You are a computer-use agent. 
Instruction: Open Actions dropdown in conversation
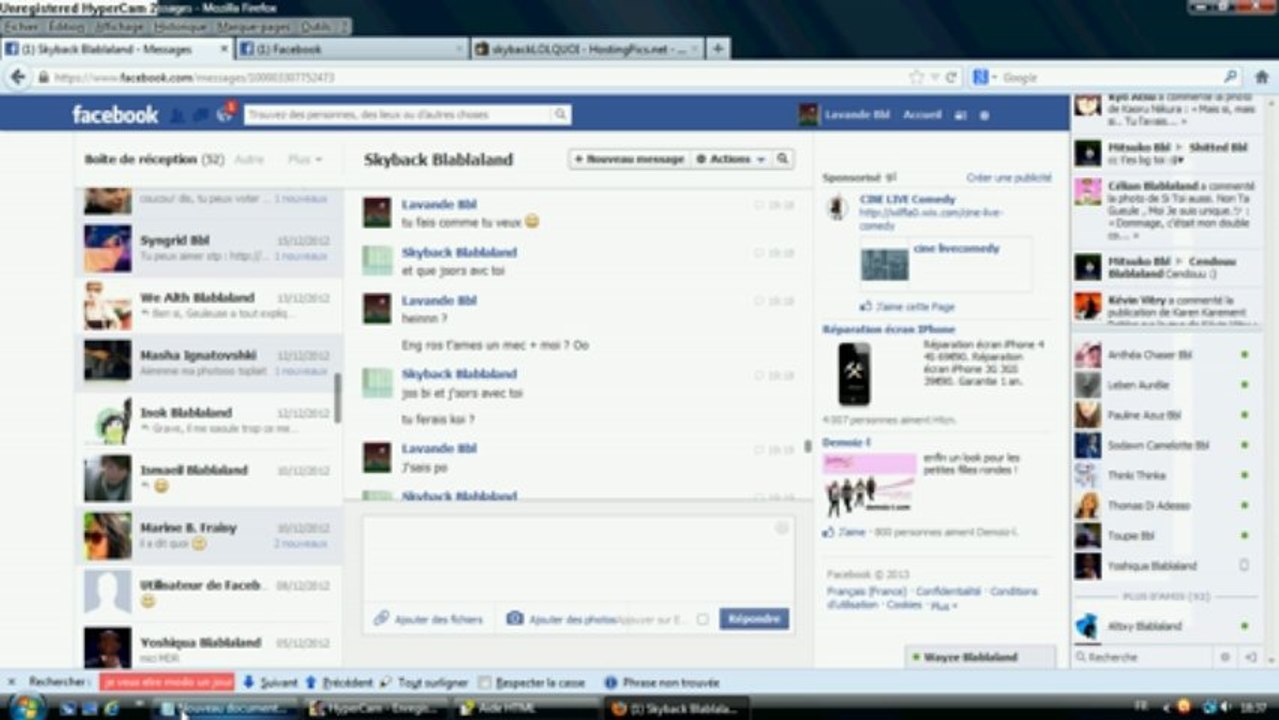click(730, 159)
